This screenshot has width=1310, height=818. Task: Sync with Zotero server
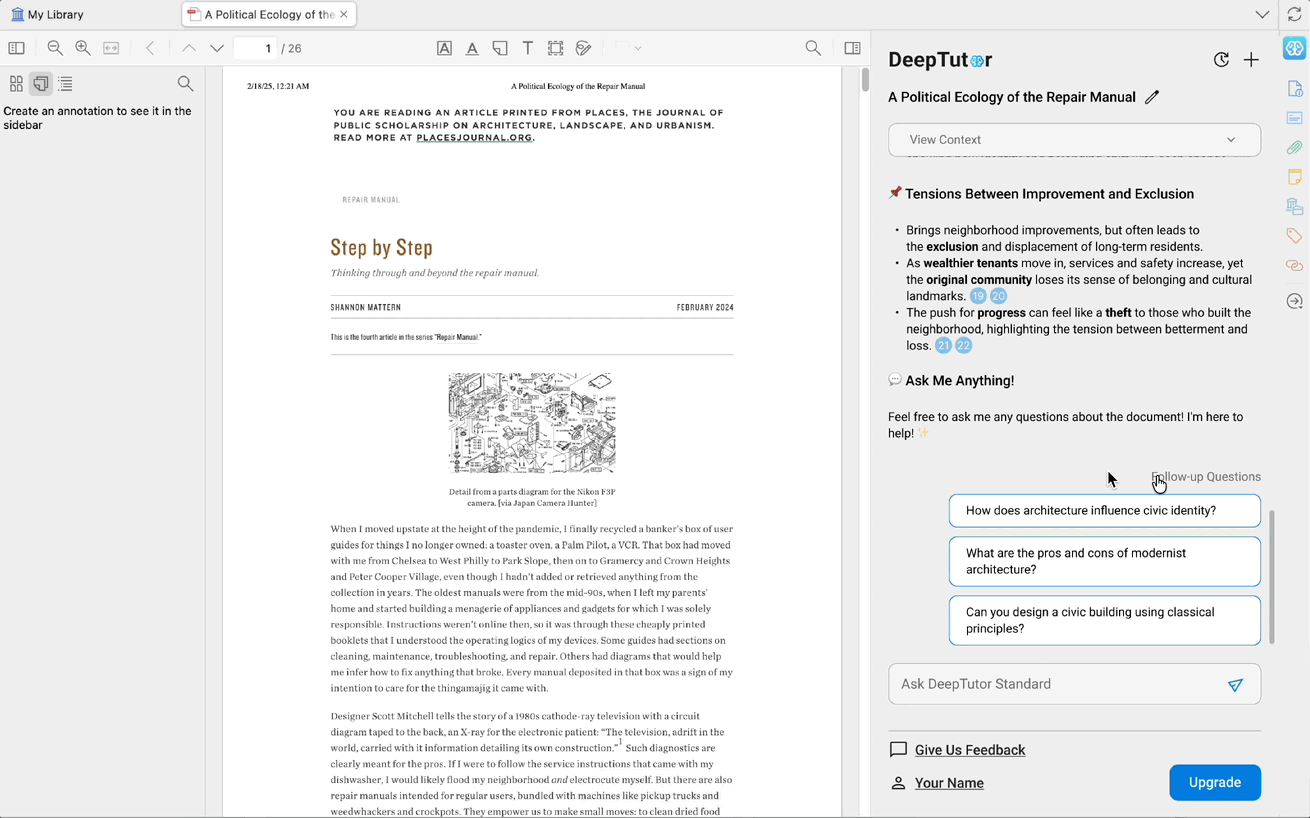pyautogui.click(x=1295, y=15)
